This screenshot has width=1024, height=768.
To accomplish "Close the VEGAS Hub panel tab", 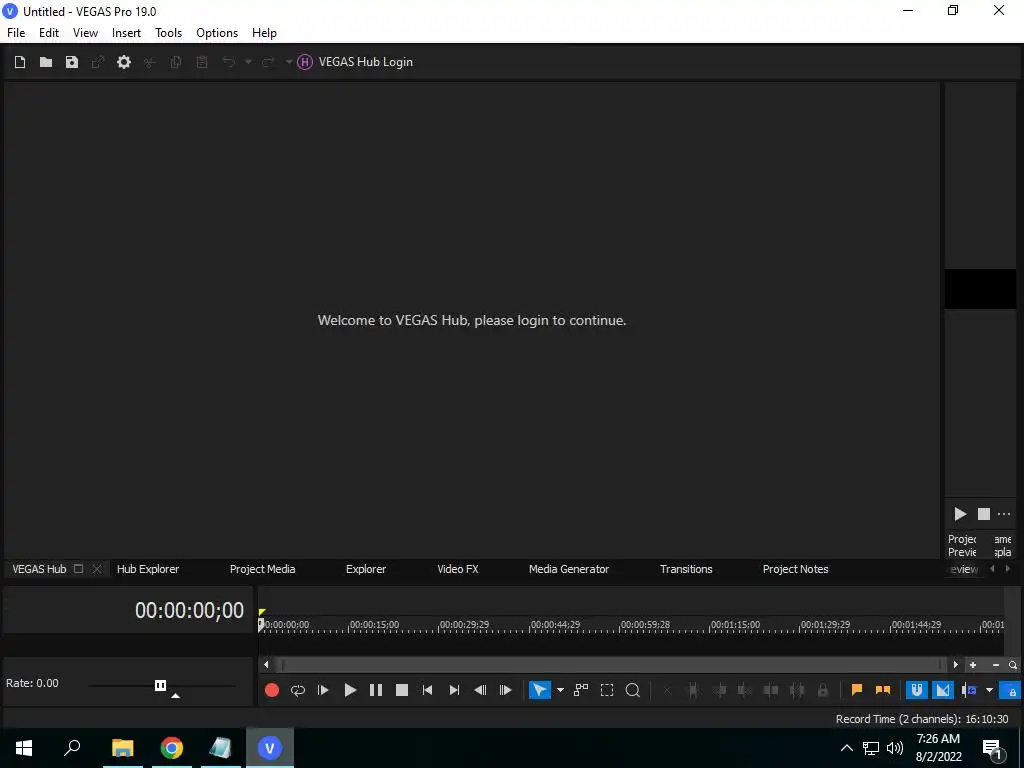I will tap(97, 569).
